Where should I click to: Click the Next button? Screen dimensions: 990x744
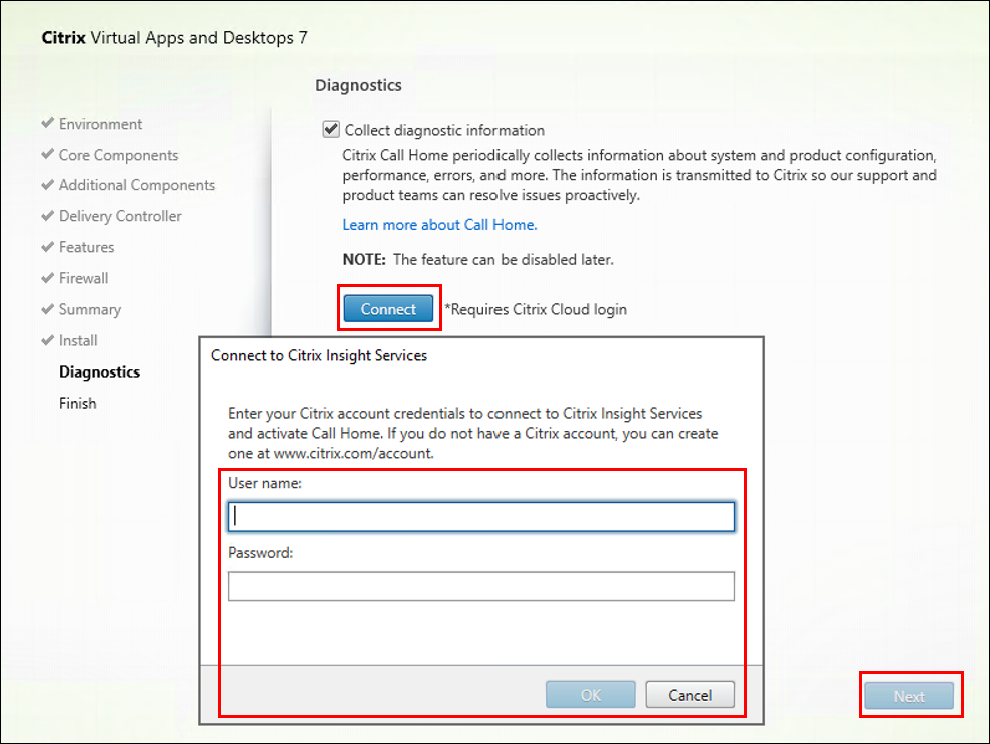click(909, 696)
